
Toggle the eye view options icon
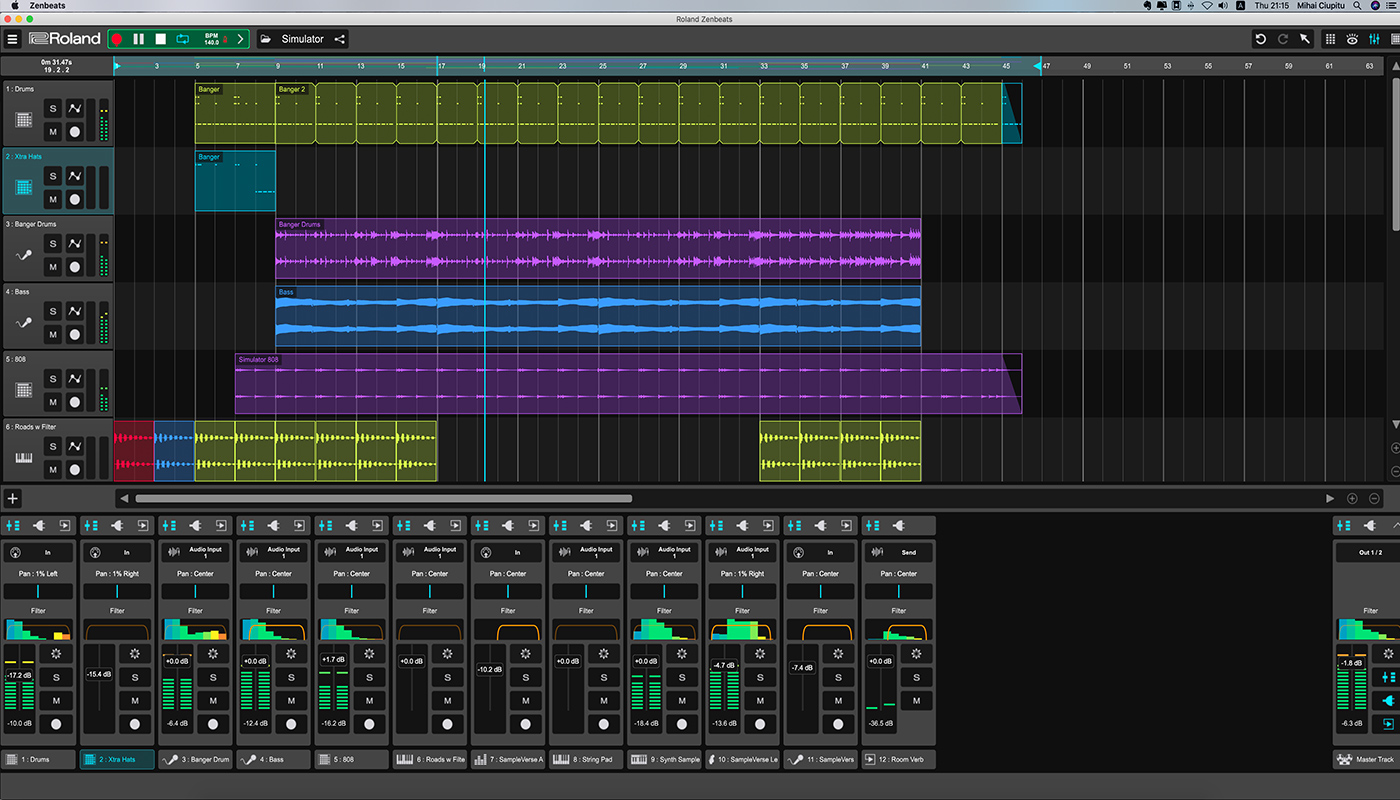click(x=1352, y=39)
